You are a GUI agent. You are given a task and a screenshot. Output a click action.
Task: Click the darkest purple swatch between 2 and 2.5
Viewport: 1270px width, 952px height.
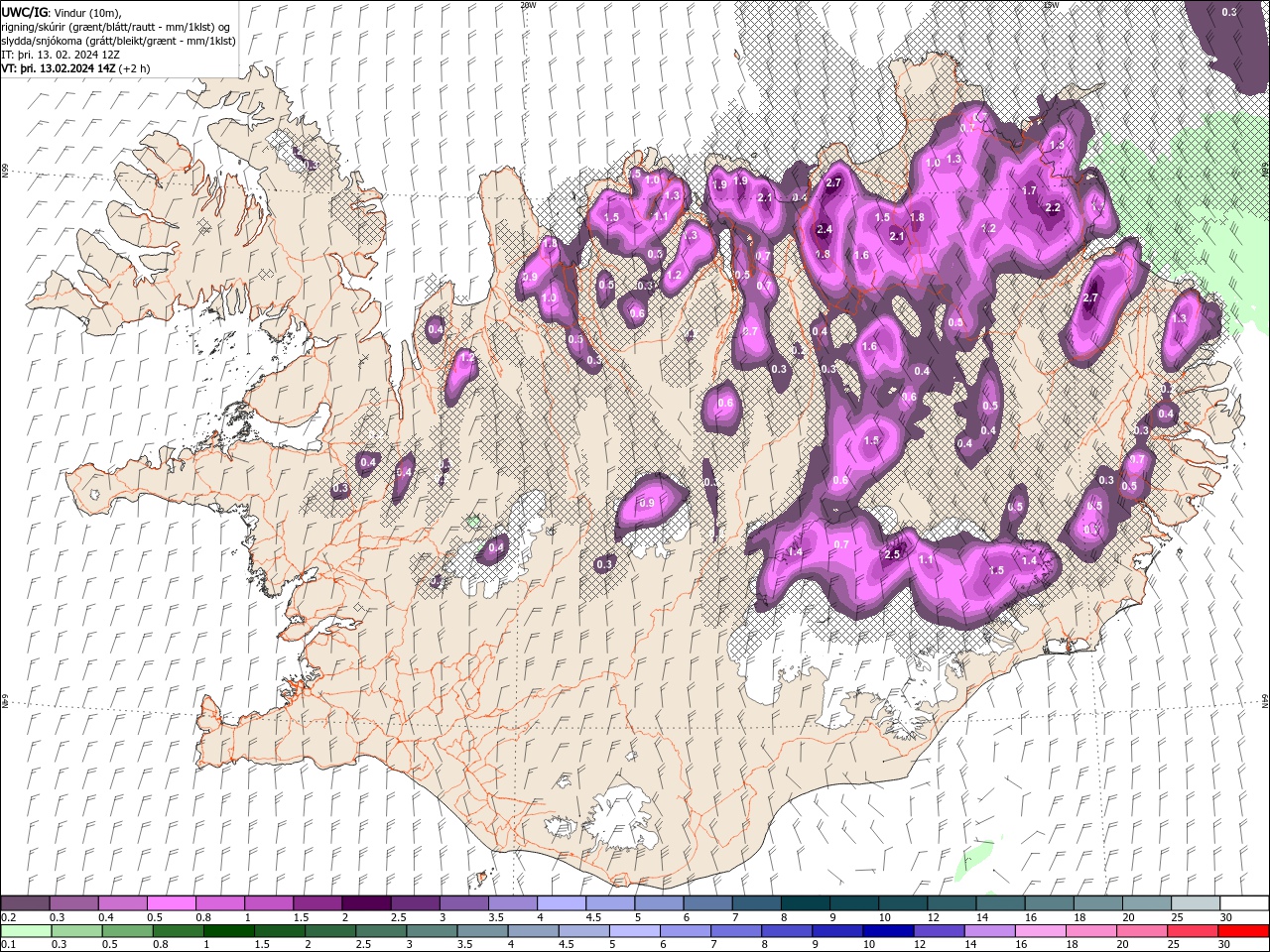click(x=365, y=903)
